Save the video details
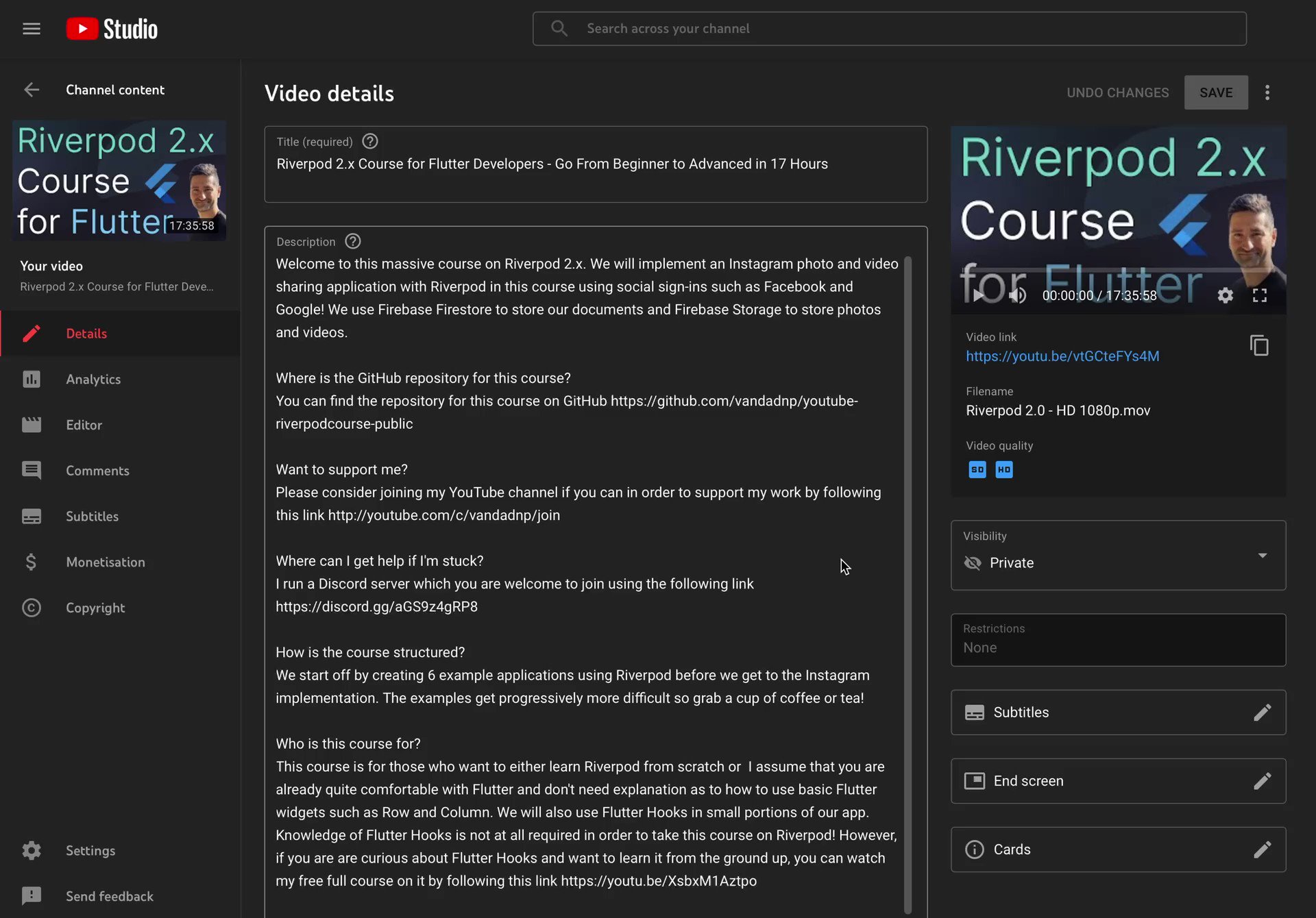Screen dimensions: 1316x918 (x=1216, y=92)
